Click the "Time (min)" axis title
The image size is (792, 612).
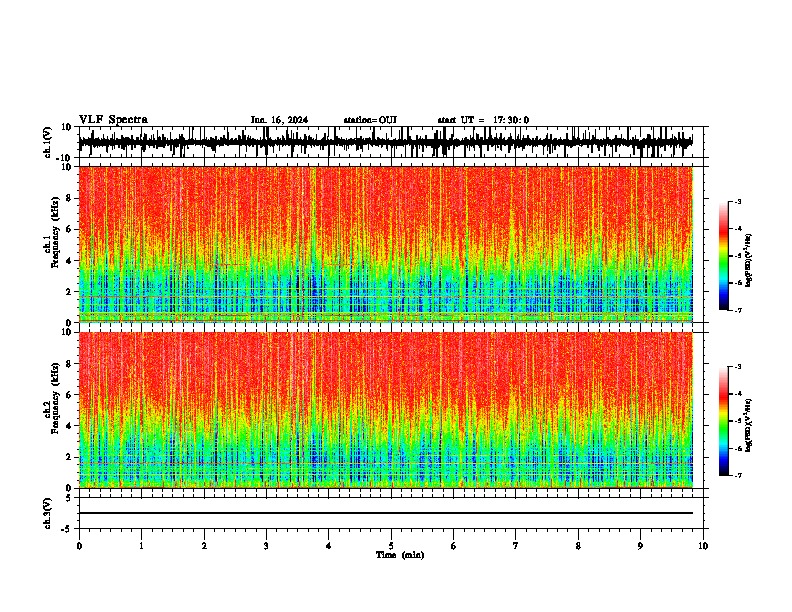[x=400, y=555]
